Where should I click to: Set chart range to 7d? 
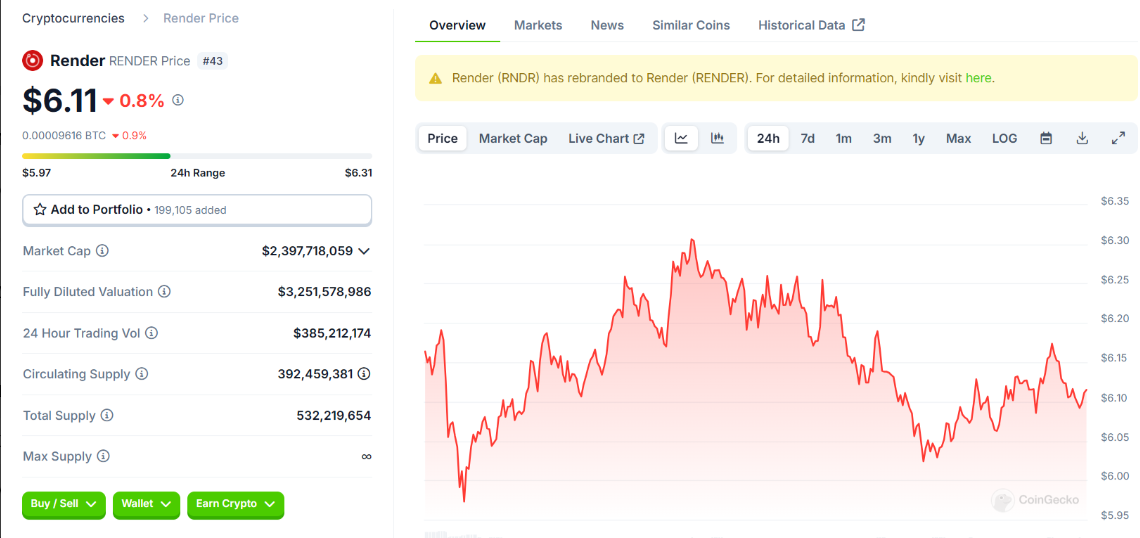coord(808,138)
